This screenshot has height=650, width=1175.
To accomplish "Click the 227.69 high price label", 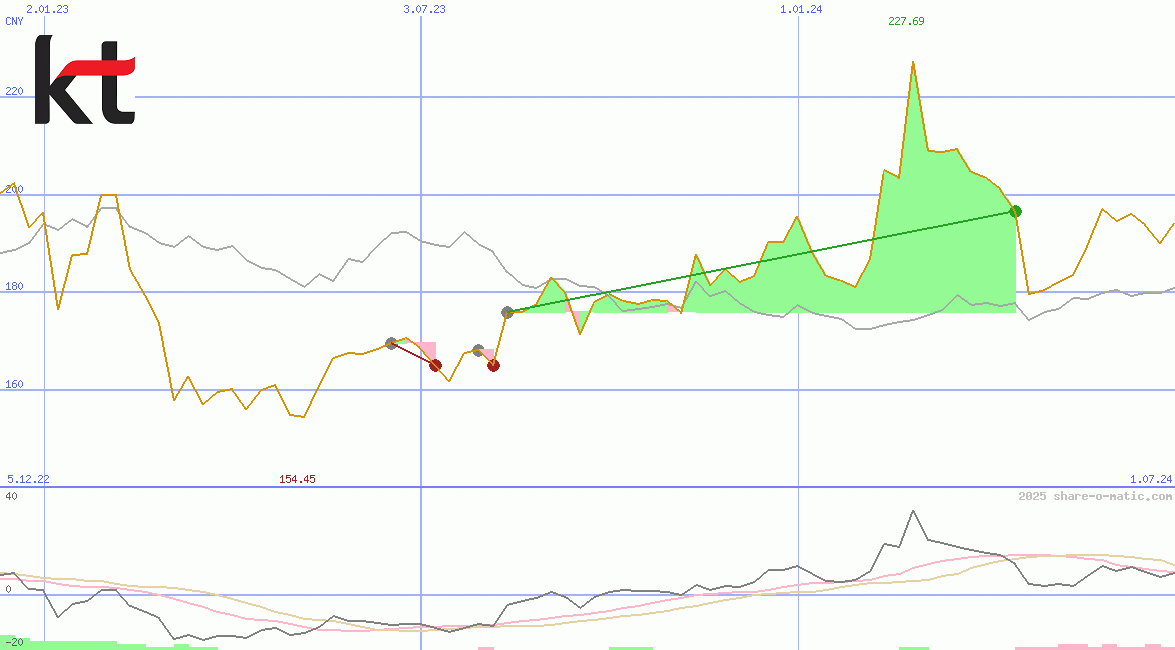I will click(906, 21).
